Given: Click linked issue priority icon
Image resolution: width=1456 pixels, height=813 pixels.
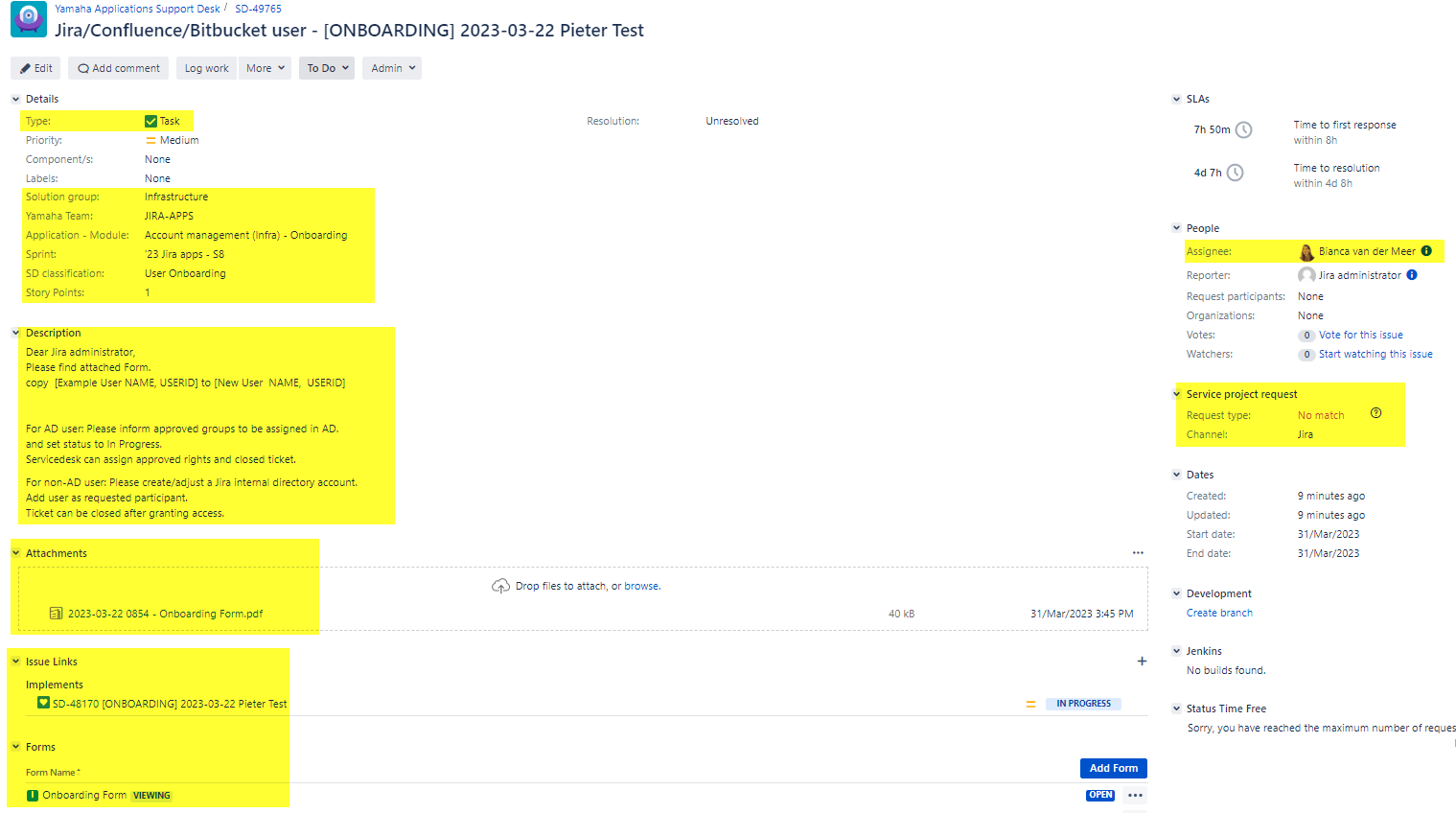Looking at the screenshot, I should [1030, 704].
